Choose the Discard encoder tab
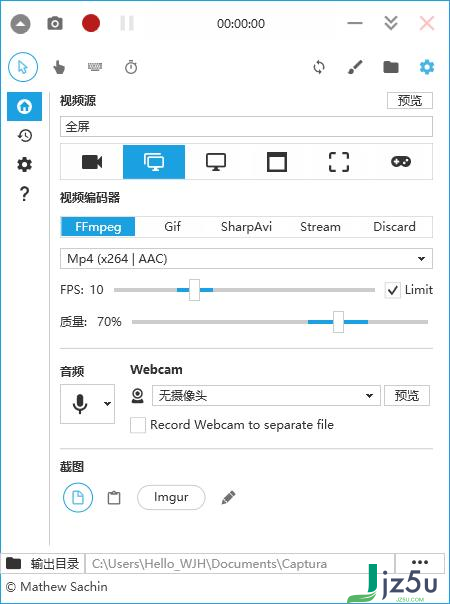Screen dimensions: 450x604 coord(394,226)
